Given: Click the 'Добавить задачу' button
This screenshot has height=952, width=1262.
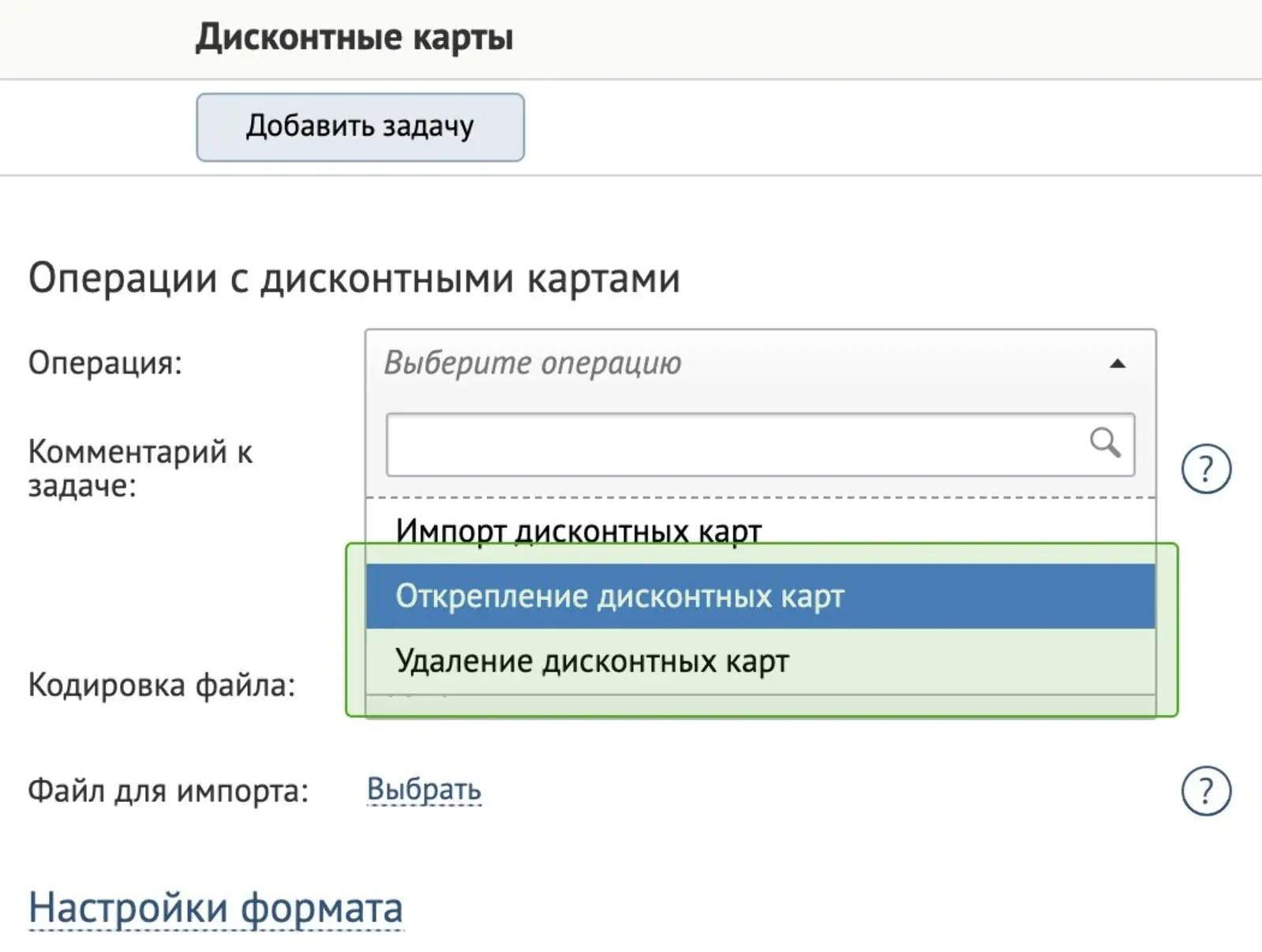Looking at the screenshot, I should point(360,127).
